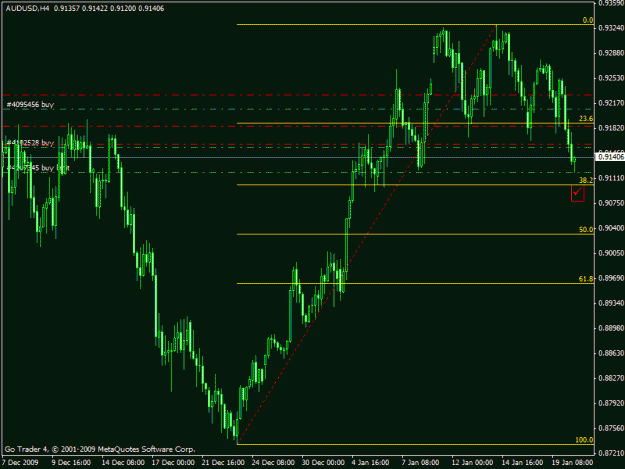The image size is (625, 469).
Task: Click time axis label 30 Dec 00:00
Action: pyautogui.click(x=323, y=463)
